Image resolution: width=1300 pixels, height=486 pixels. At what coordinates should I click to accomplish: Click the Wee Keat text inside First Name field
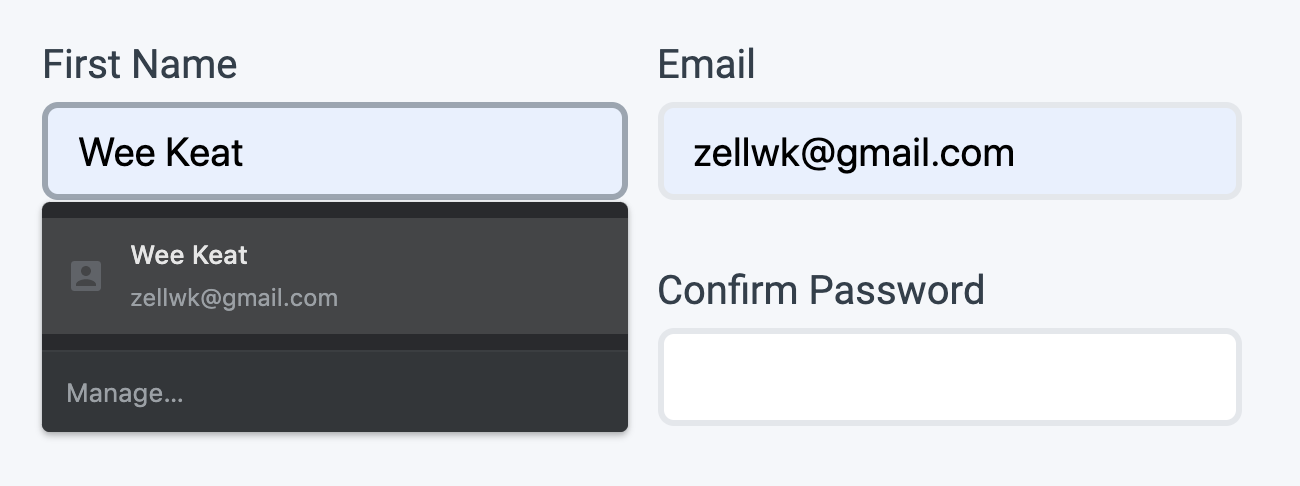coord(161,153)
